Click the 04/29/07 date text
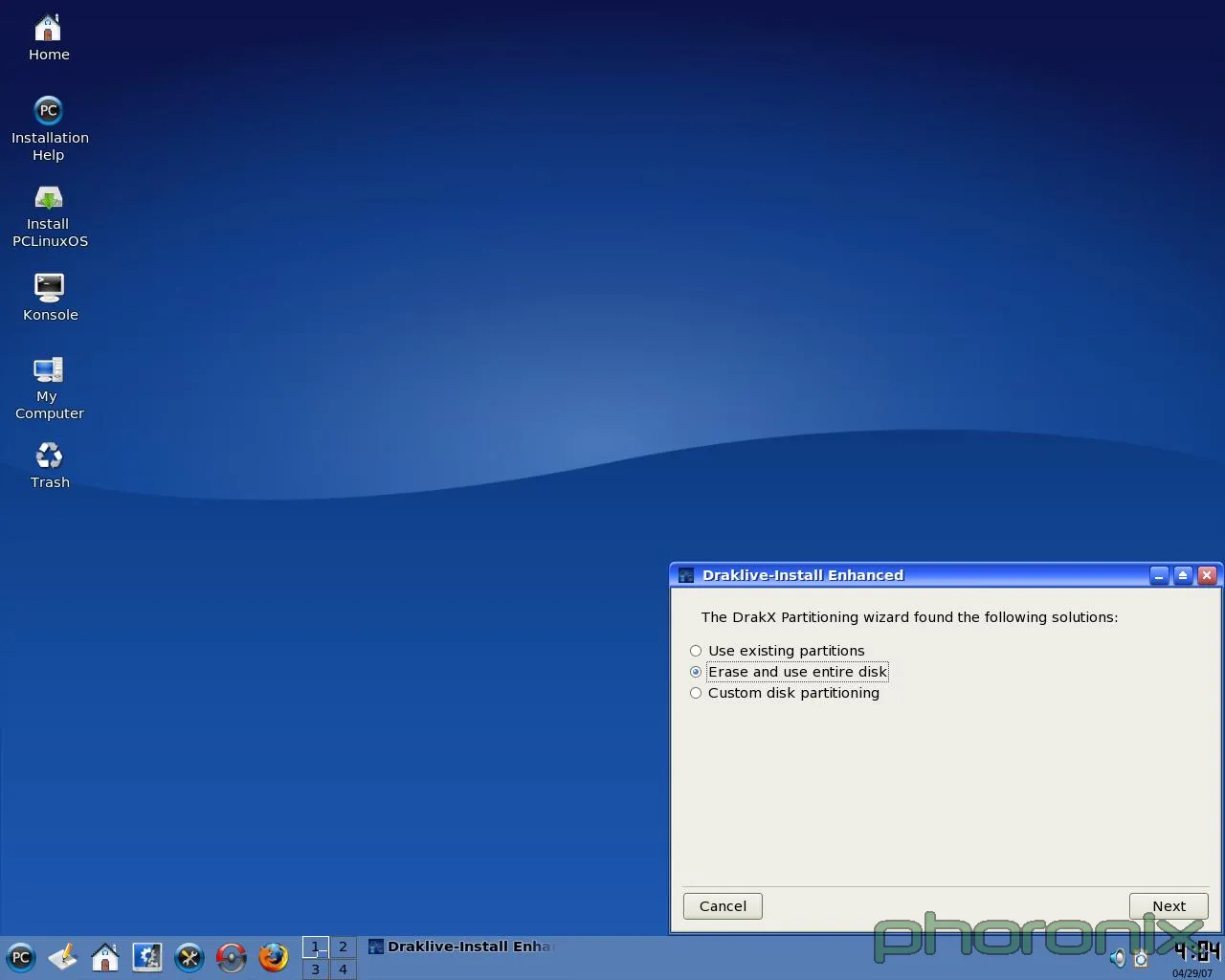 (x=1192, y=973)
